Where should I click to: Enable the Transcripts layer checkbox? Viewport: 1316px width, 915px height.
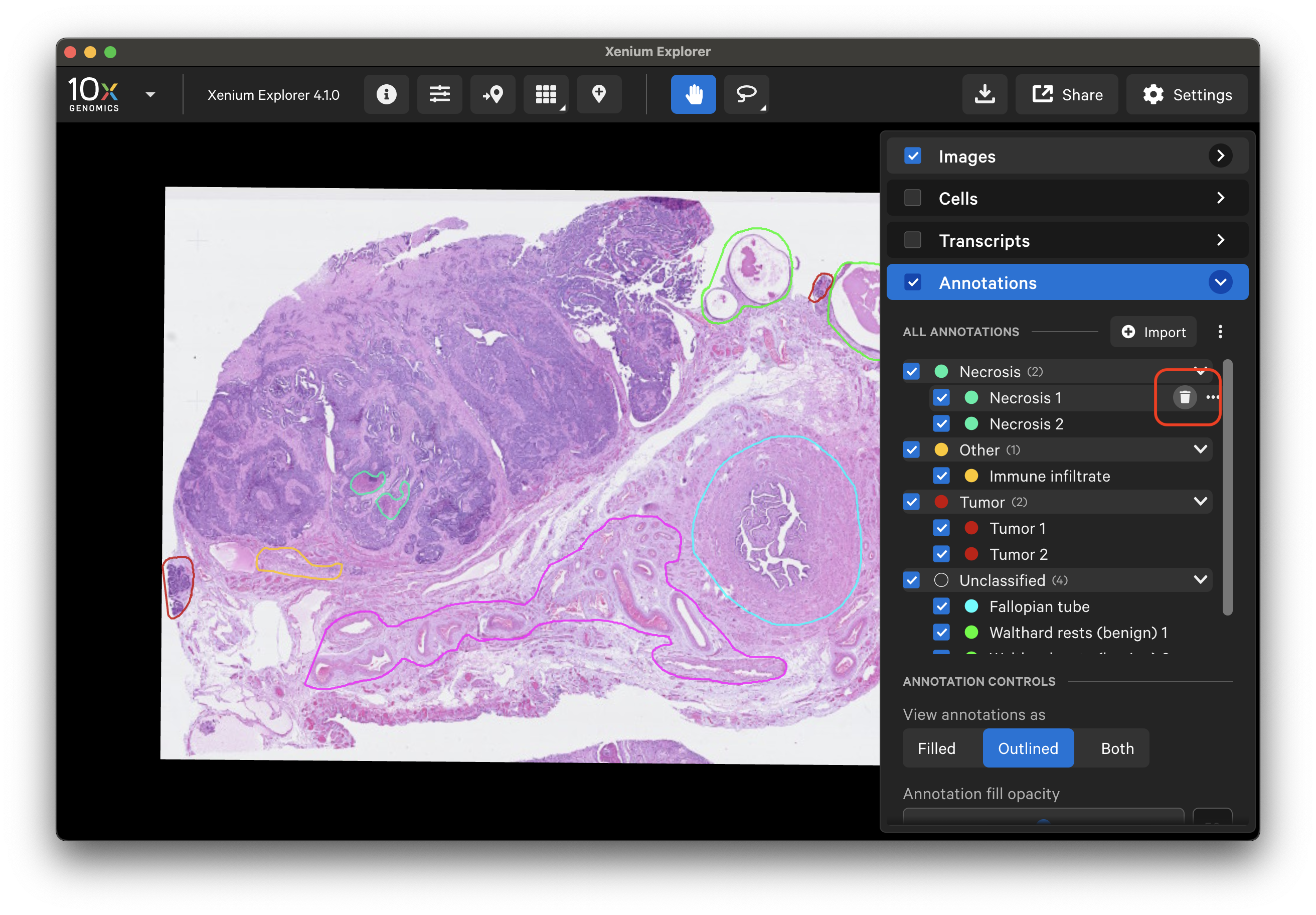tap(912, 240)
